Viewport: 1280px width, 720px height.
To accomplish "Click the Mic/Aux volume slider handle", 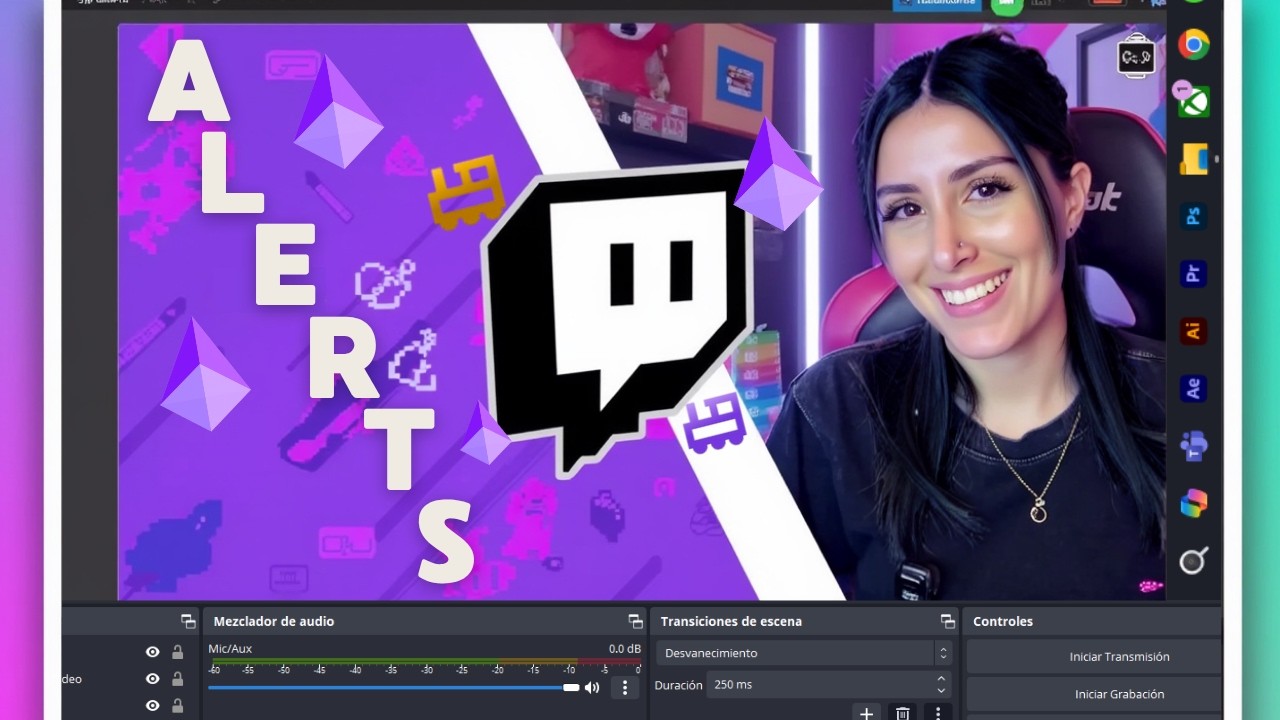I will coord(571,687).
